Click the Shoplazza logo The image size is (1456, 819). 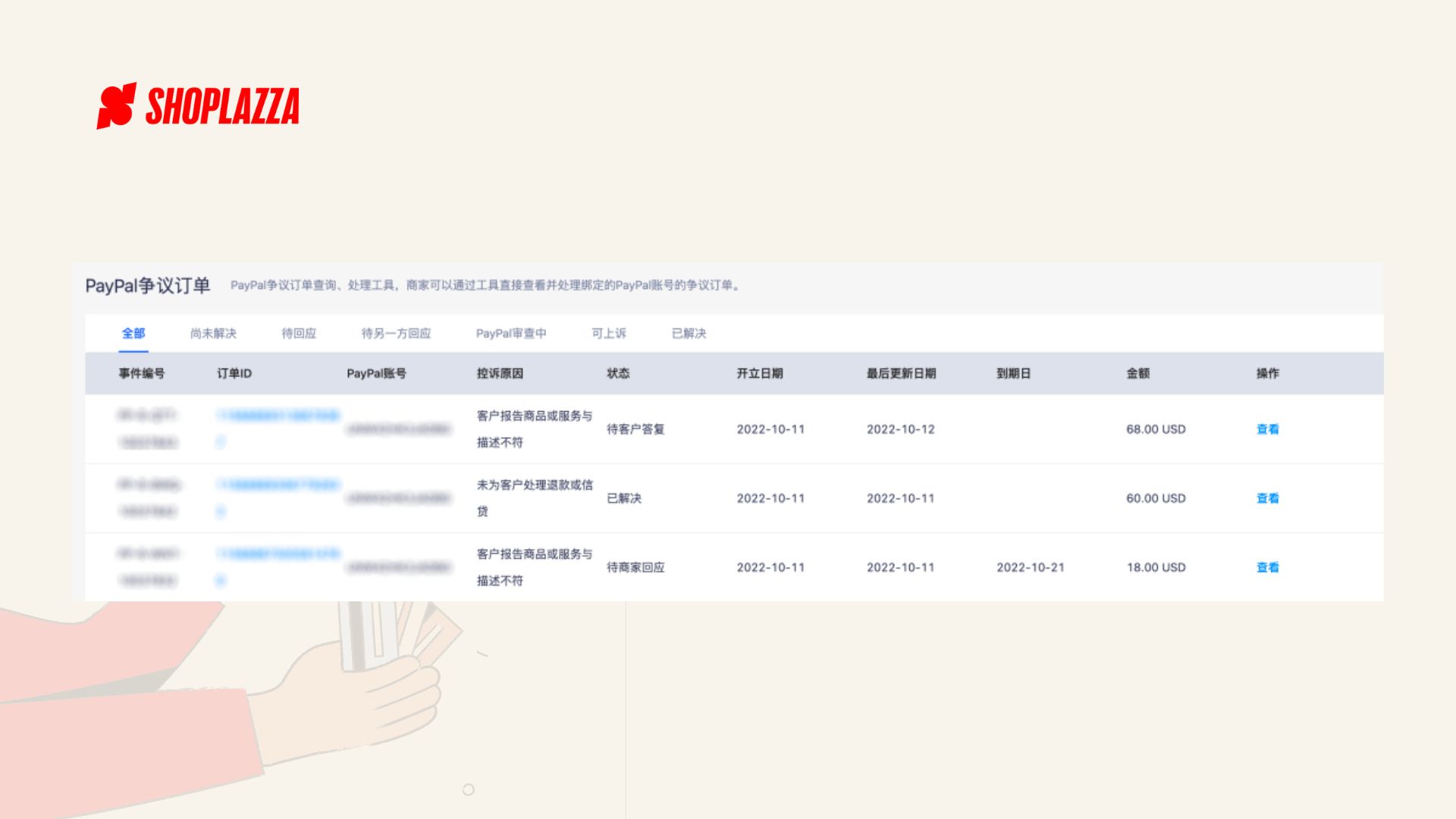(x=198, y=105)
